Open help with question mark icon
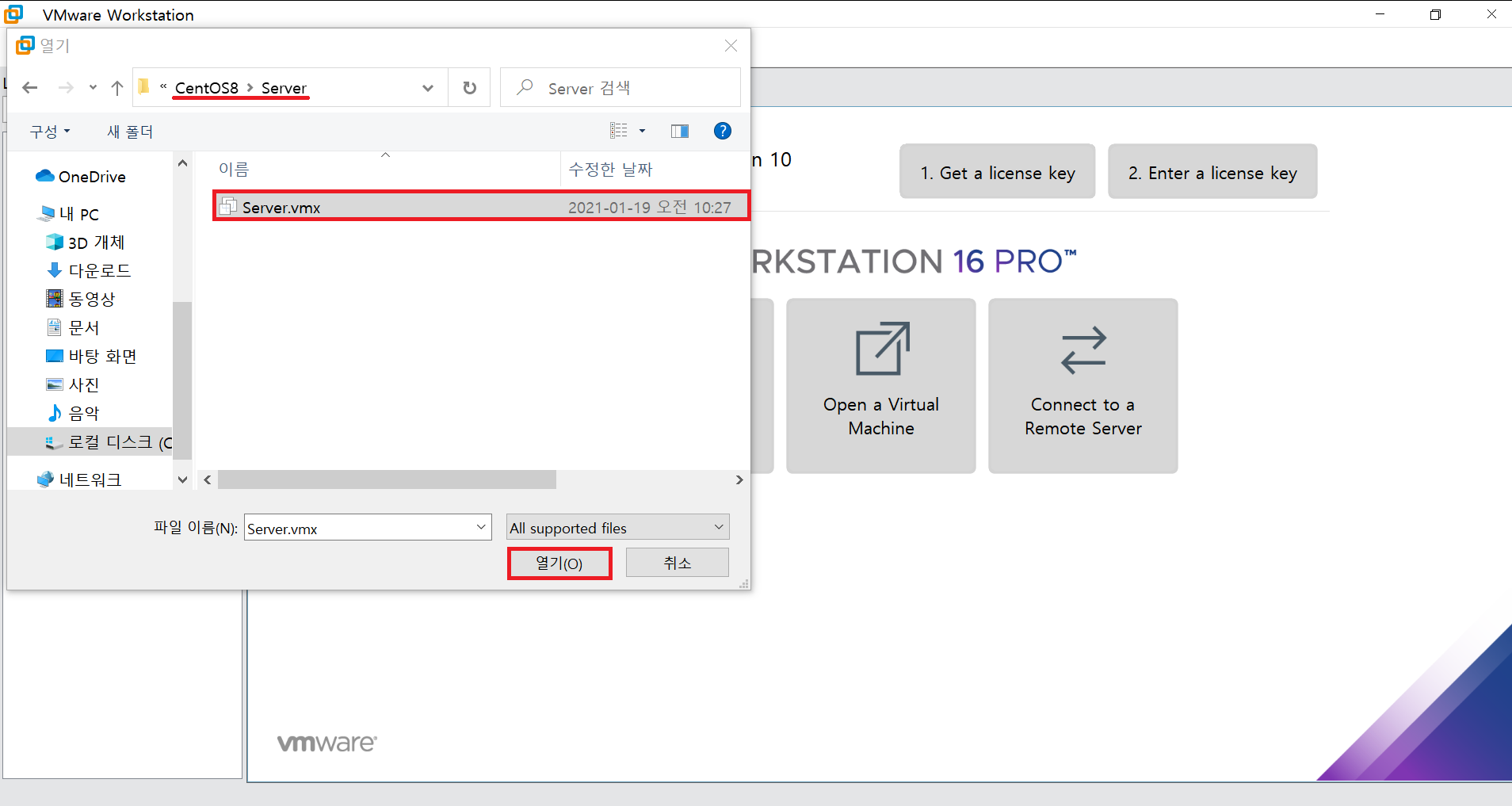The image size is (1512, 806). coord(723,131)
